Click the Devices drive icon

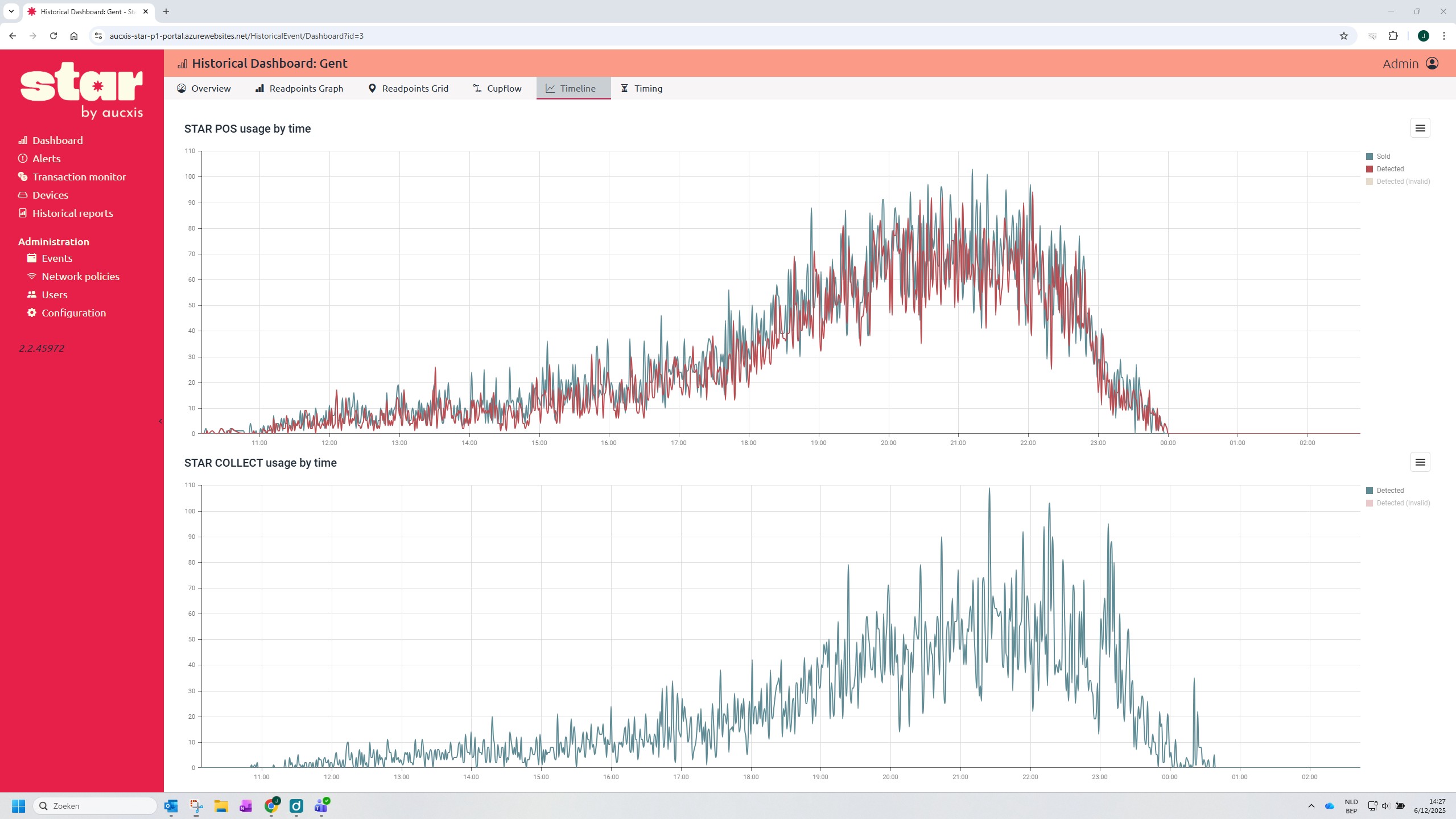pyautogui.click(x=23, y=195)
